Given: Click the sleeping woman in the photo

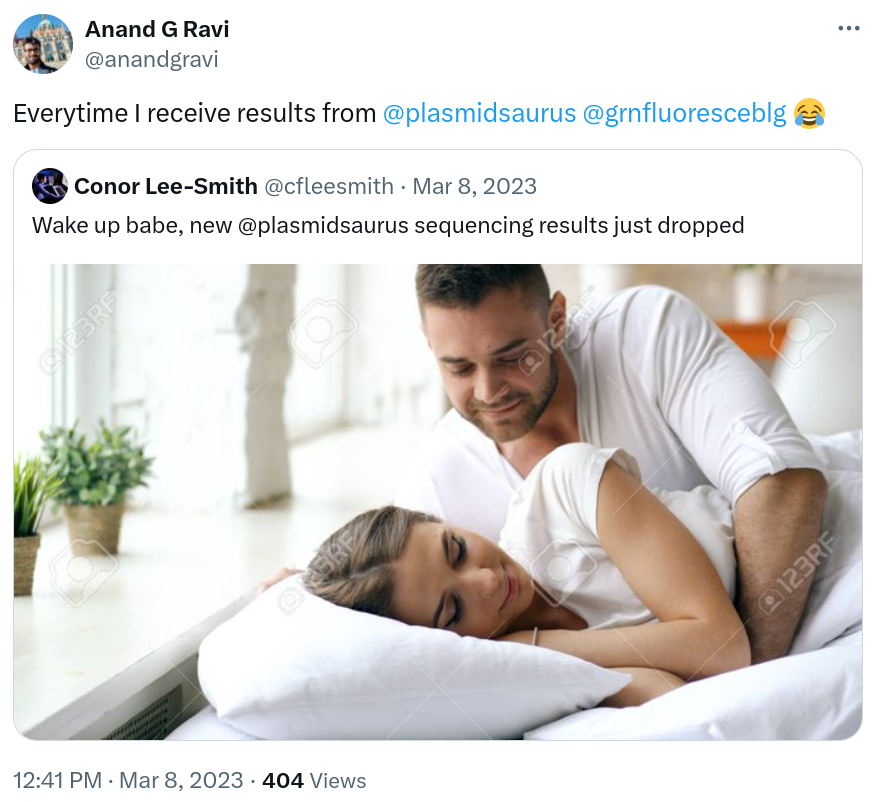Looking at the screenshot, I should tap(503, 575).
